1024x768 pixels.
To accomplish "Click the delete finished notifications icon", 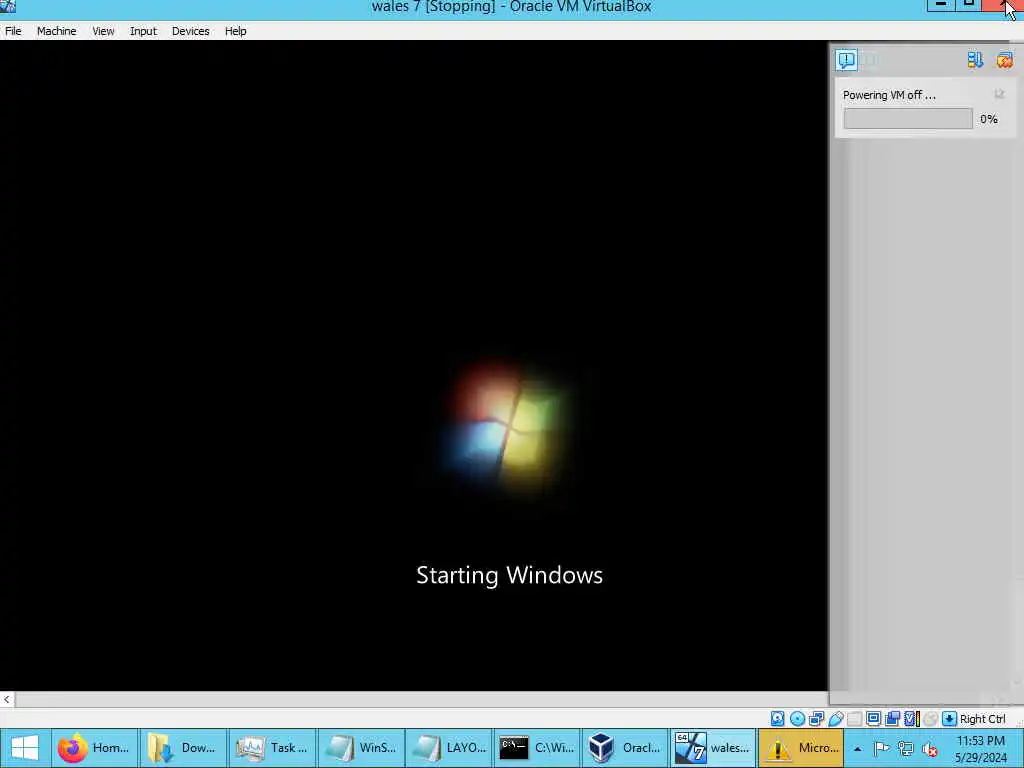I will click(x=1004, y=60).
